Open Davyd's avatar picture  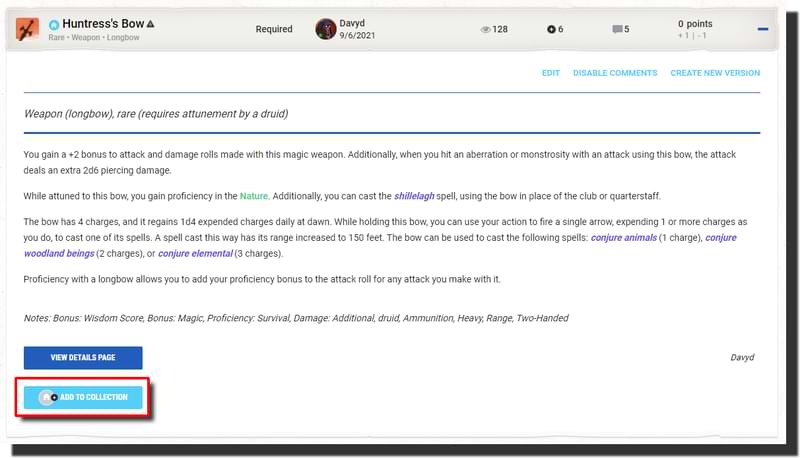[326, 29]
